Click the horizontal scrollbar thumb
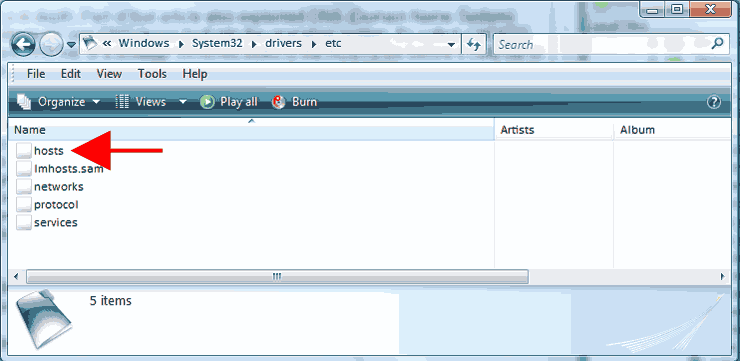The image size is (740, 361). [277, 277]
